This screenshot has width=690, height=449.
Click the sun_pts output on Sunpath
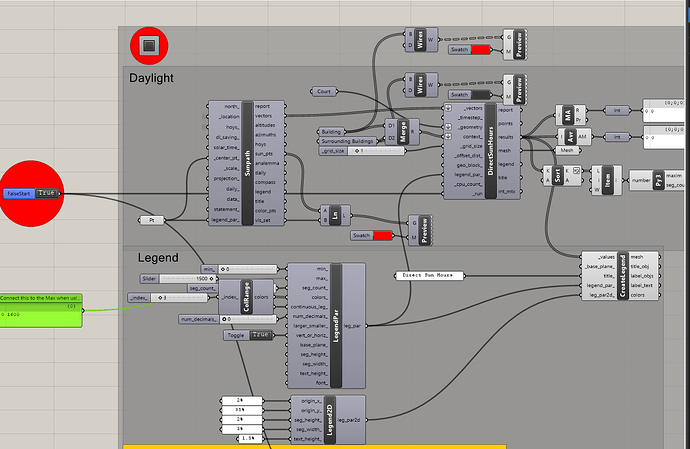pyautogui.click(x=264, y=154)
